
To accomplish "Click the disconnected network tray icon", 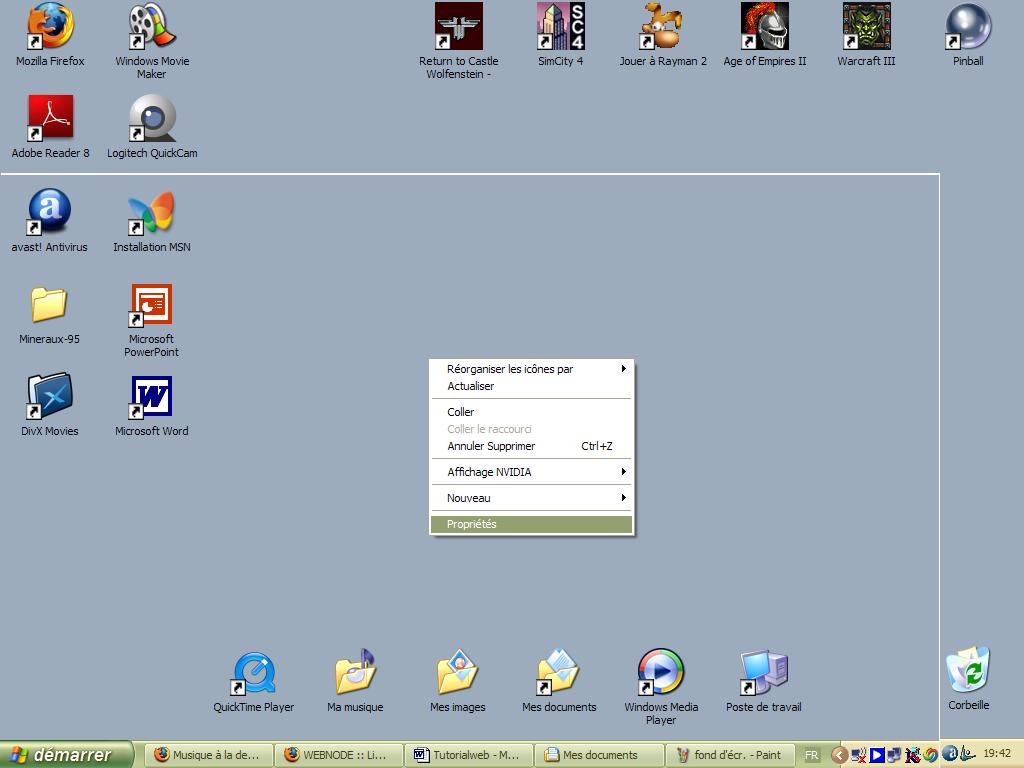I will [x=859, y=756].
